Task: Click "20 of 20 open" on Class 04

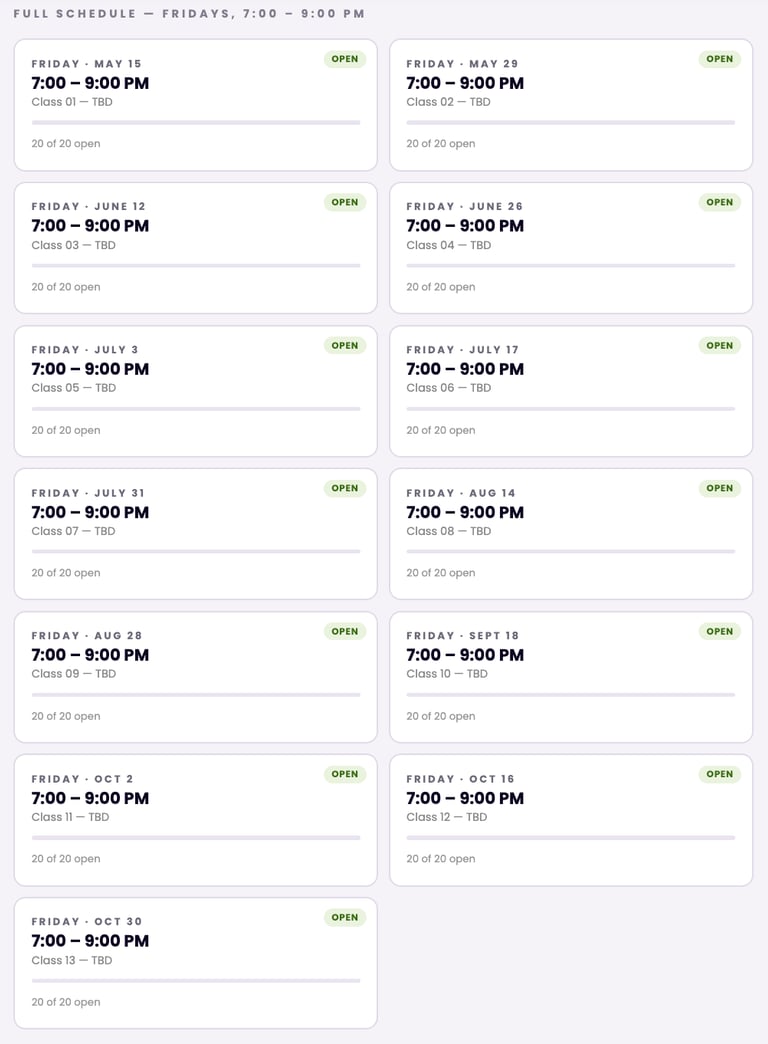Action: tap(440, 287)
